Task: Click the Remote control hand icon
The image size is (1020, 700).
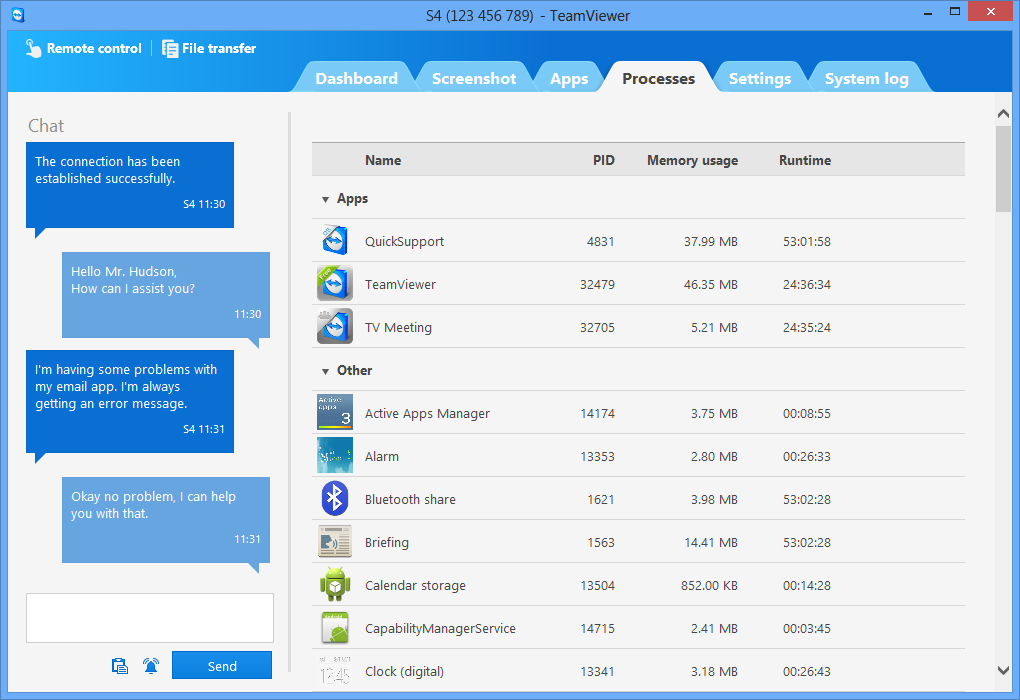Action: point(33,48)
